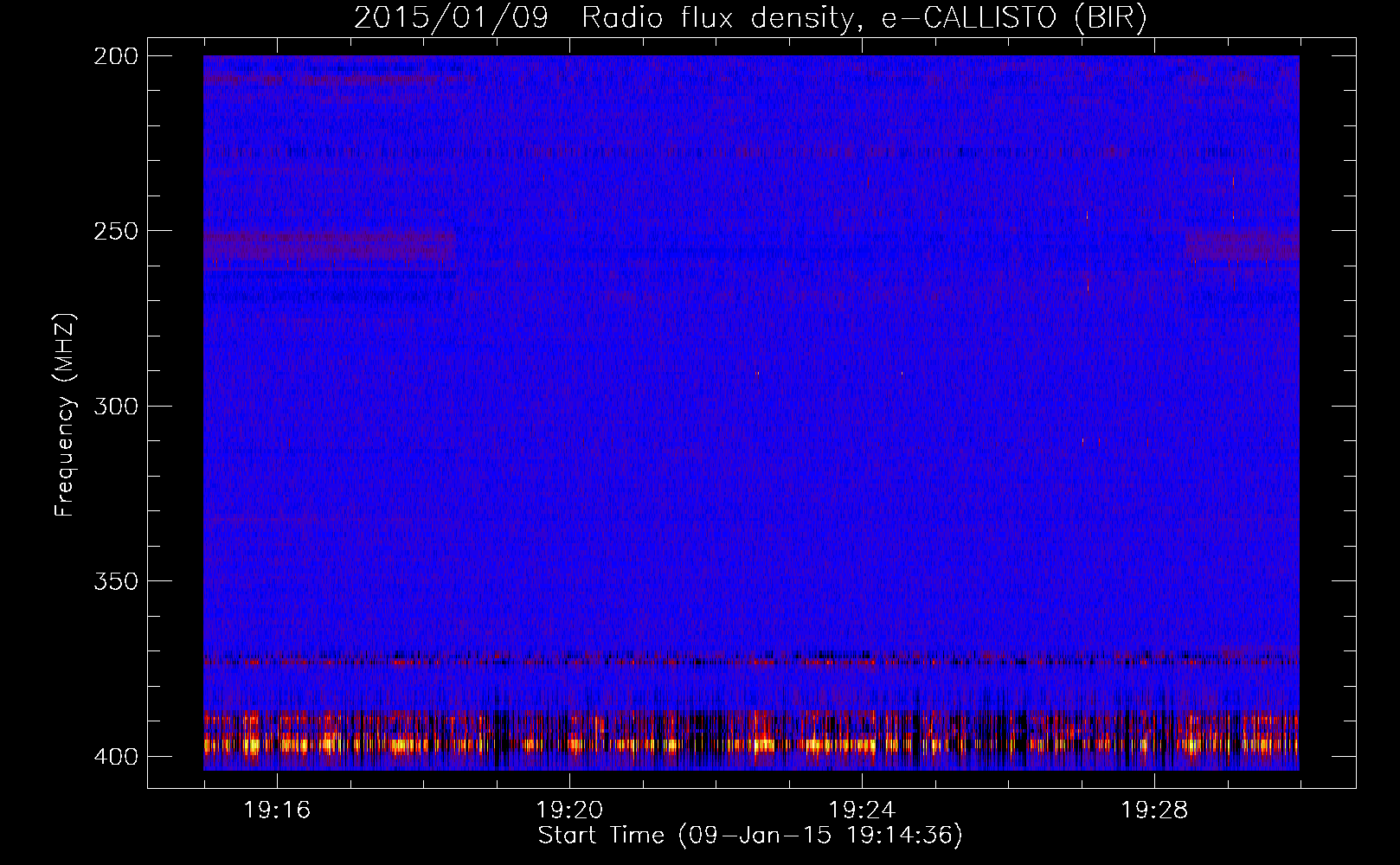The image size is (1400, 865).
Task: Select the 400 frequency axis label
Action: pyautogui.click(x=116, y=756)
